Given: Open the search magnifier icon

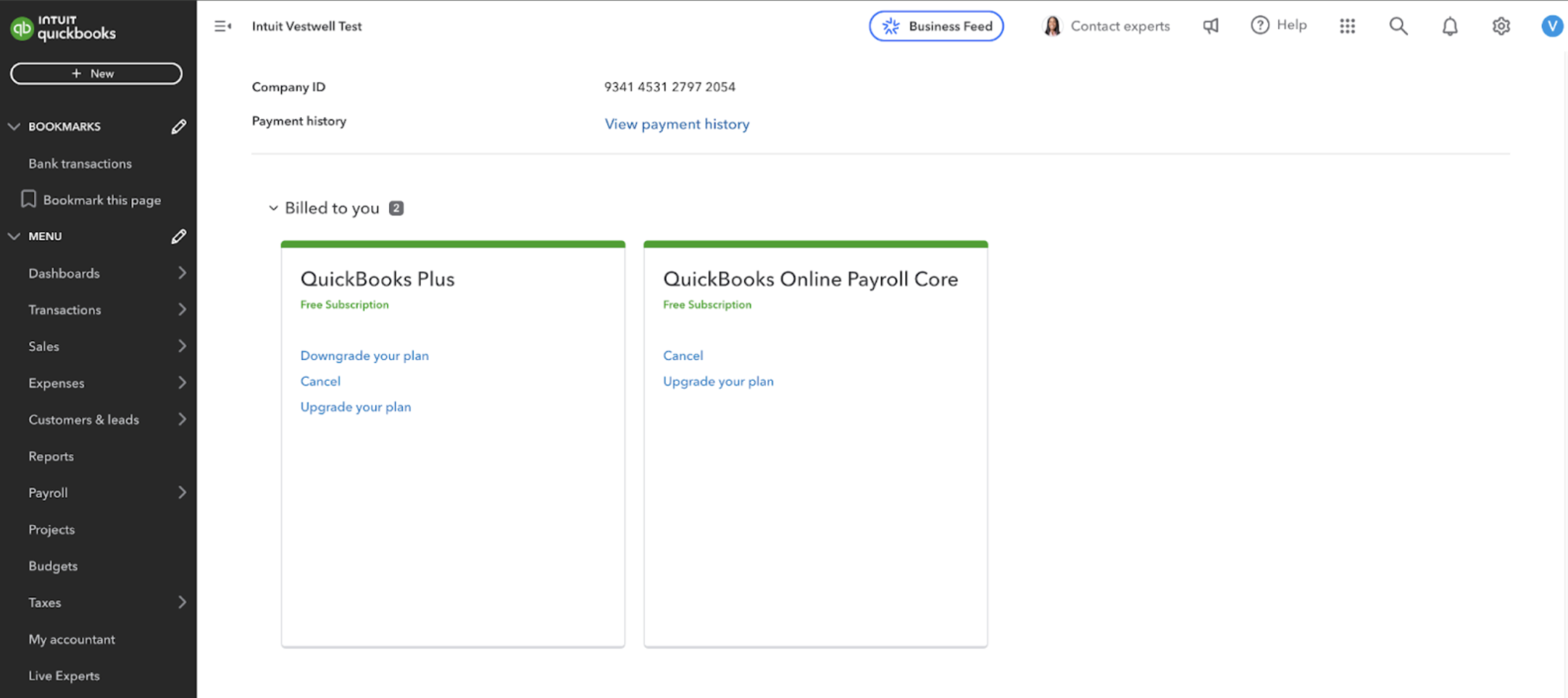Looking at the screenshot, I should [1398, 26].
